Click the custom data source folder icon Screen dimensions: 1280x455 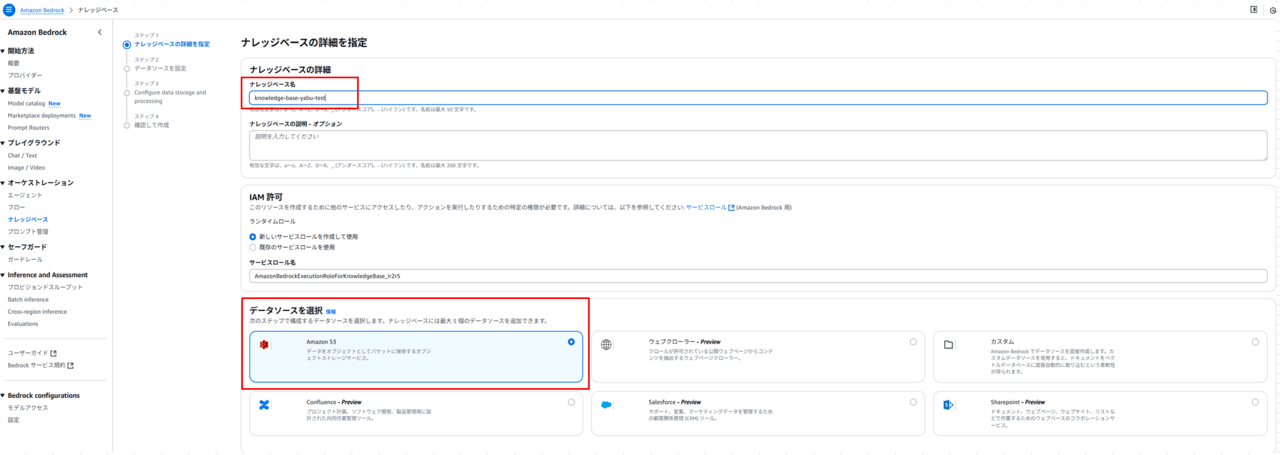tap(948, 344)
